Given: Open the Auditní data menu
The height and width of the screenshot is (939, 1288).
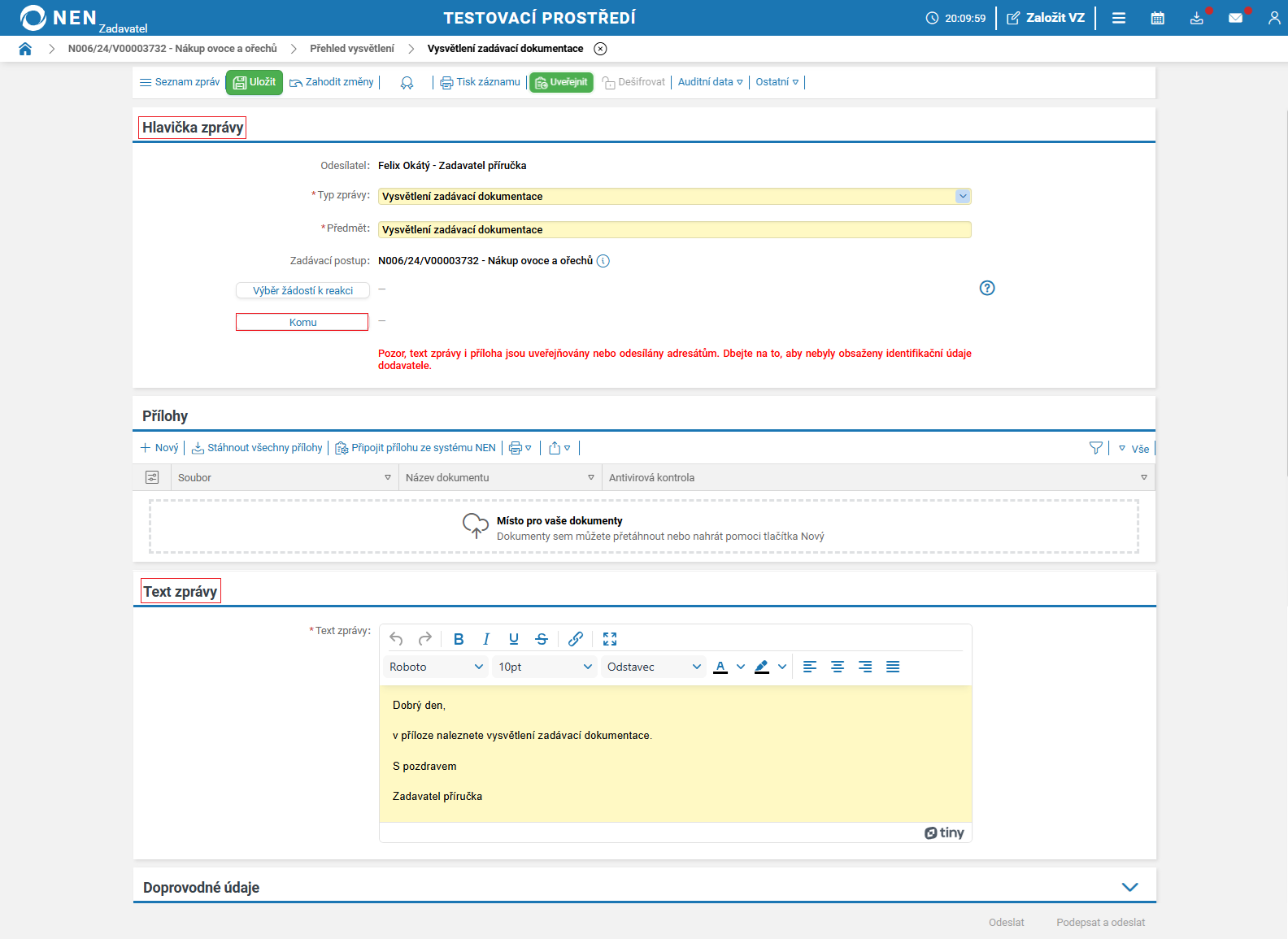Looking at the screenshot, I should coord(710,82).
